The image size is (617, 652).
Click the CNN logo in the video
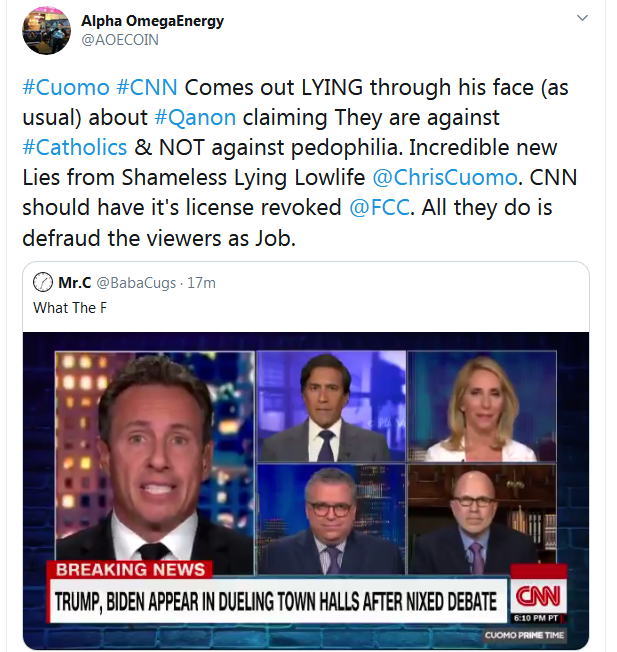coord(538,596)
